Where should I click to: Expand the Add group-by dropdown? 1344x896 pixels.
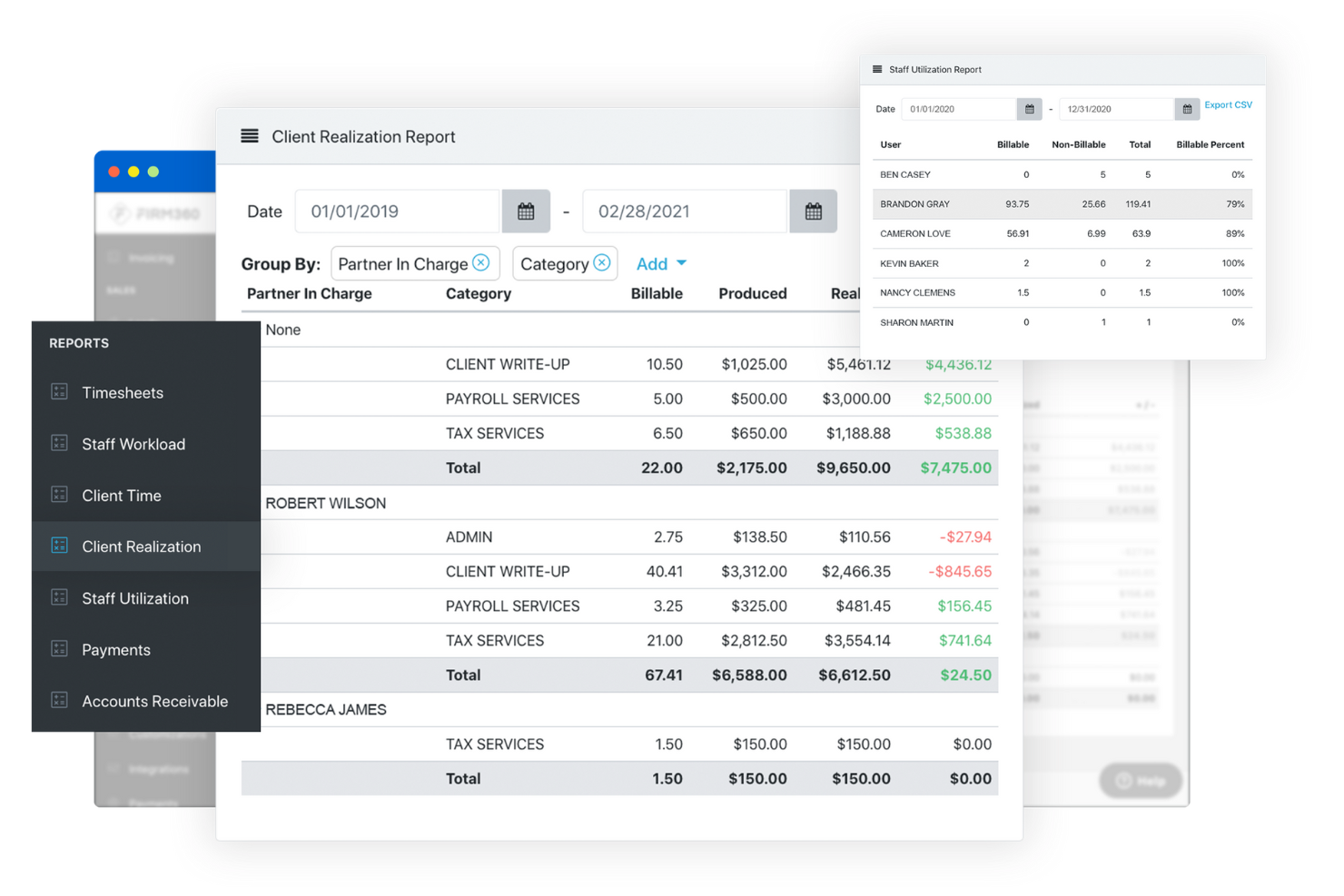(x=660, y=263)
